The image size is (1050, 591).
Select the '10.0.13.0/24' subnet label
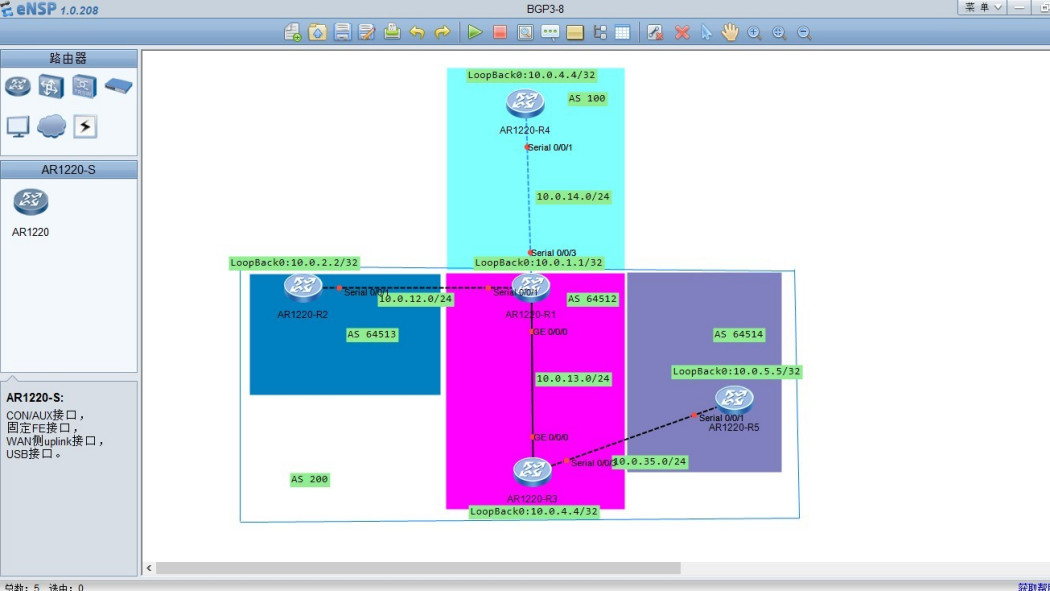[x=573, y=379]
